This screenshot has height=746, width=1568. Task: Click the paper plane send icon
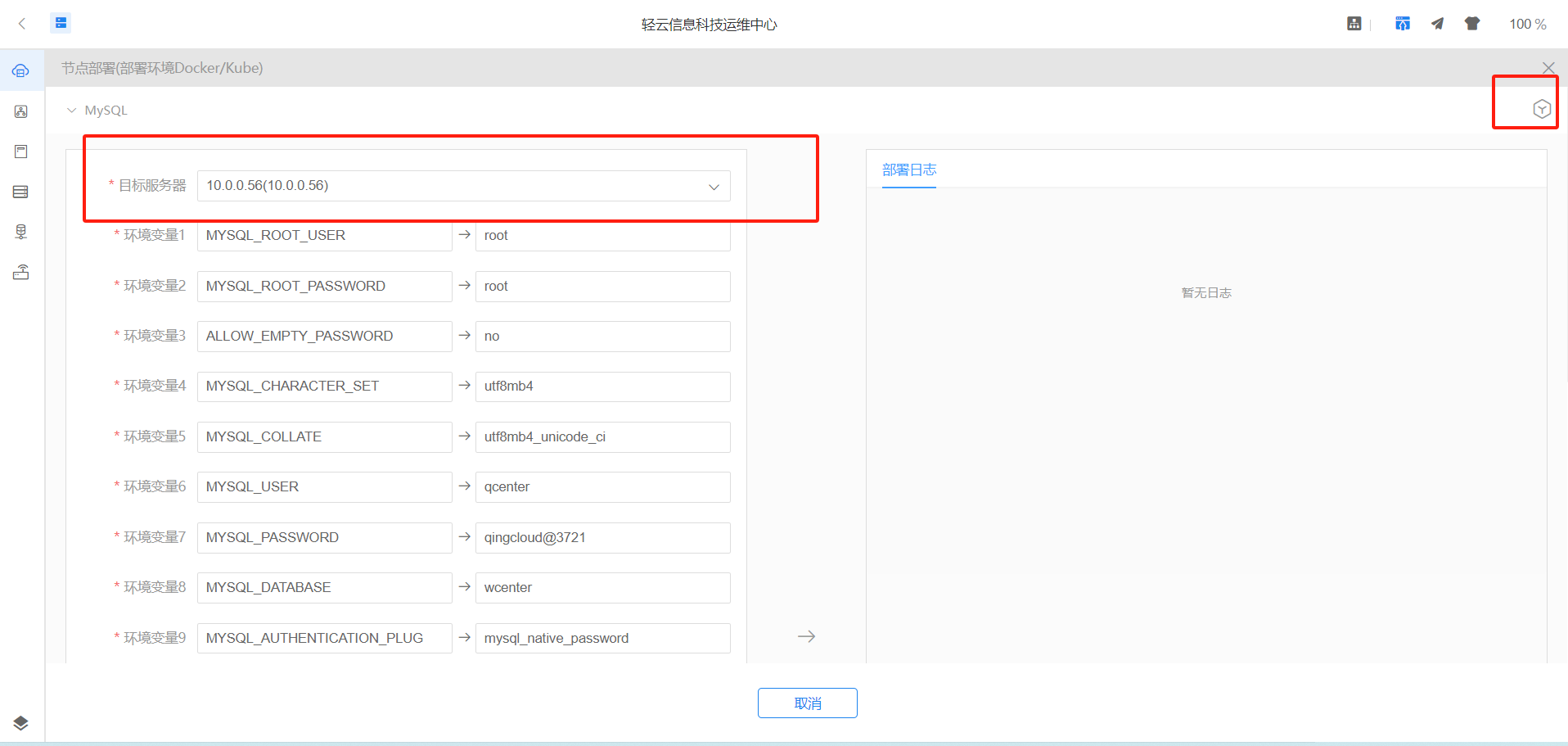tap(1437, 24)
